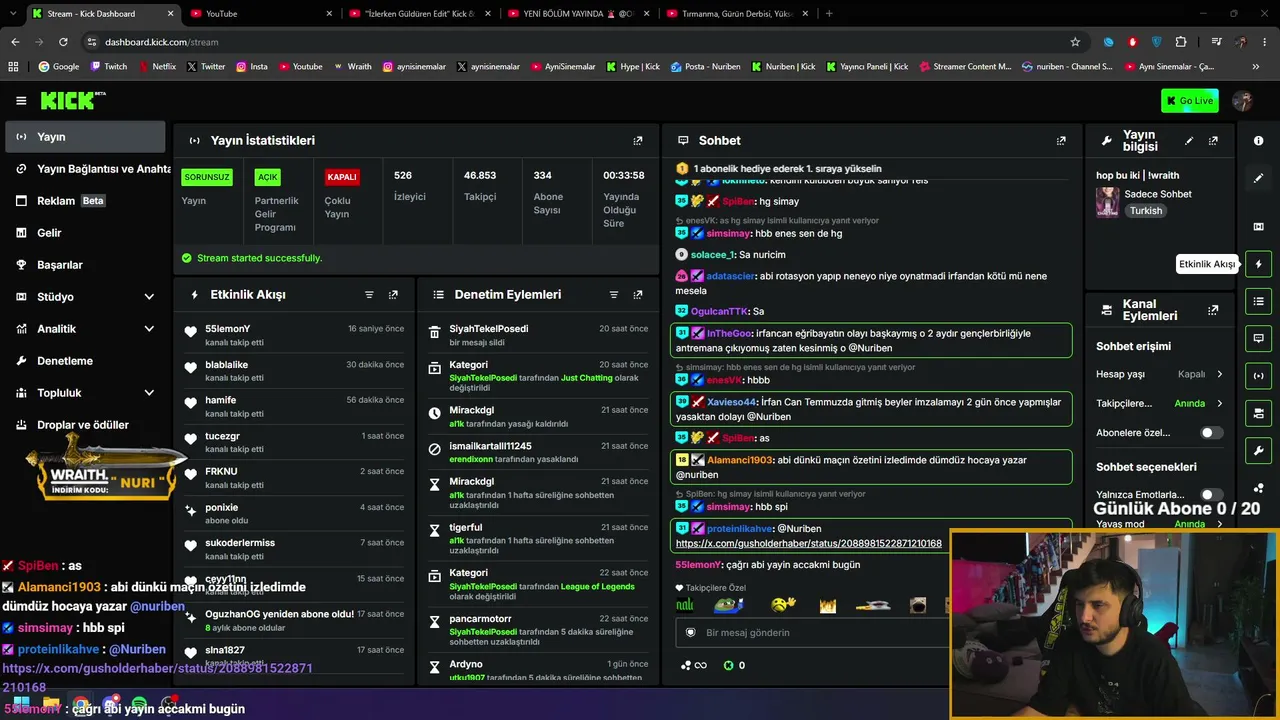Click the shield icon in message box
Viewport: 1280px width, 720px height.
coord(690,633)
